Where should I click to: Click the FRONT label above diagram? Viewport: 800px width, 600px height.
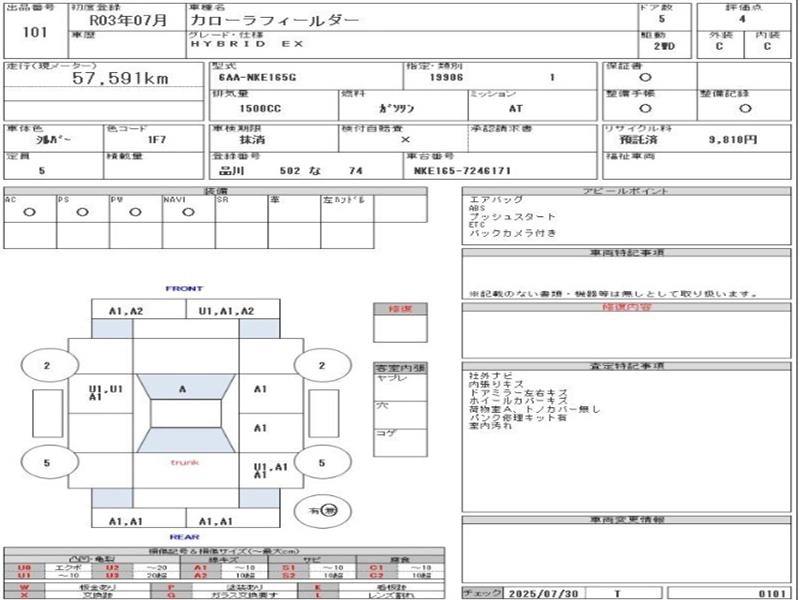click(184, 289)
